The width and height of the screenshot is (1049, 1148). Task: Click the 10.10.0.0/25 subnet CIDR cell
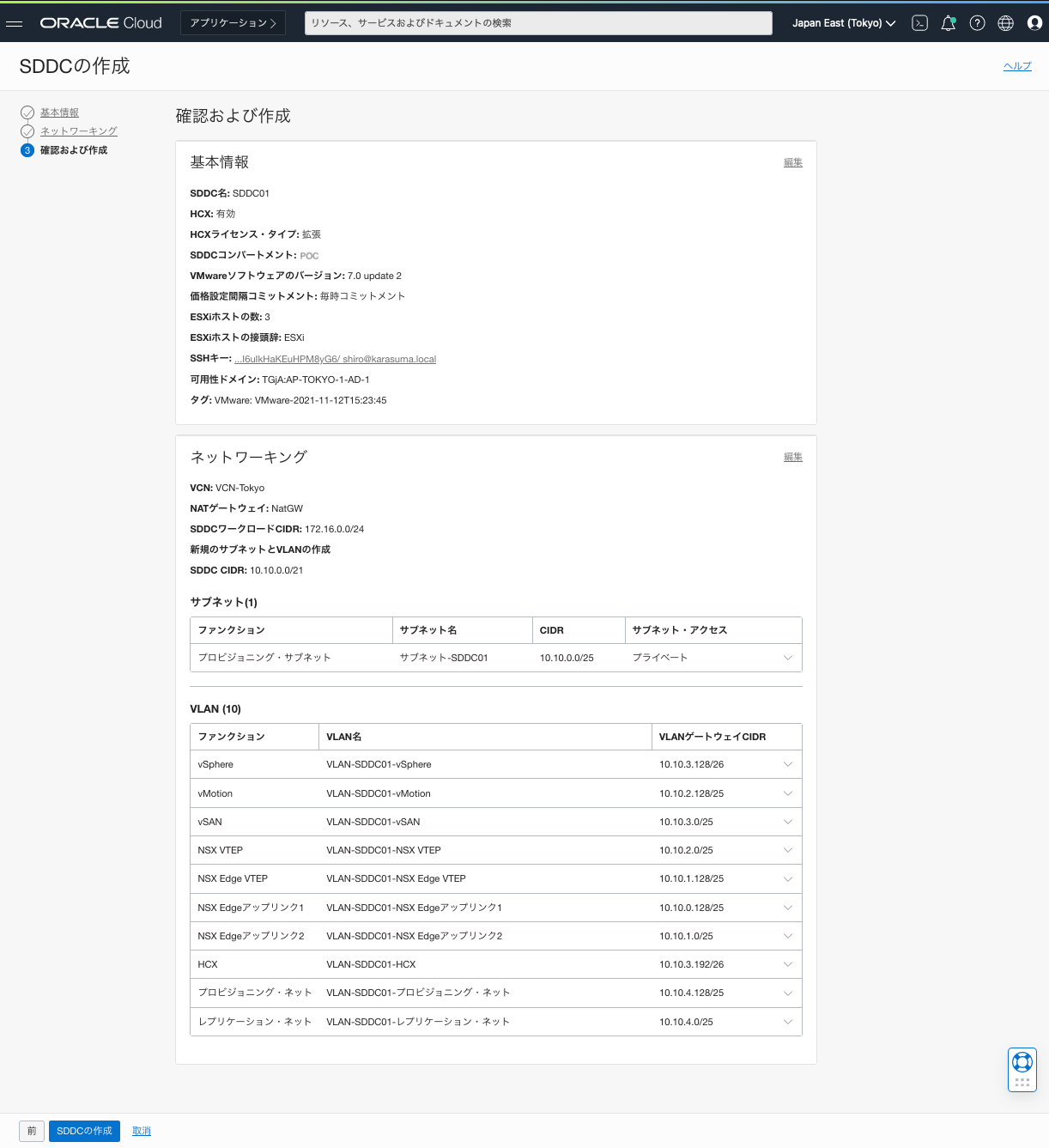coord(567,658)
